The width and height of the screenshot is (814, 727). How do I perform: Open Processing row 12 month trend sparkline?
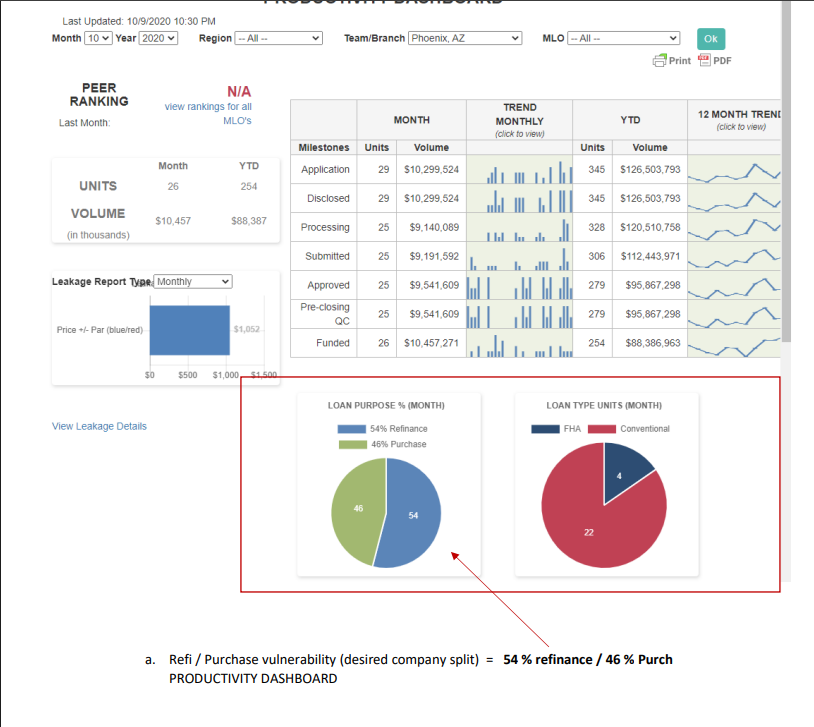pos(734,227)
